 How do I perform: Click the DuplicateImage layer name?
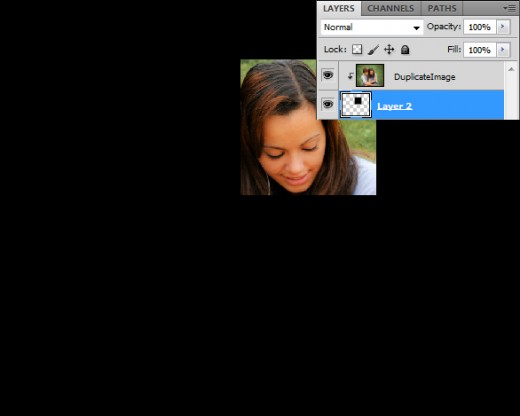point(424,77)
